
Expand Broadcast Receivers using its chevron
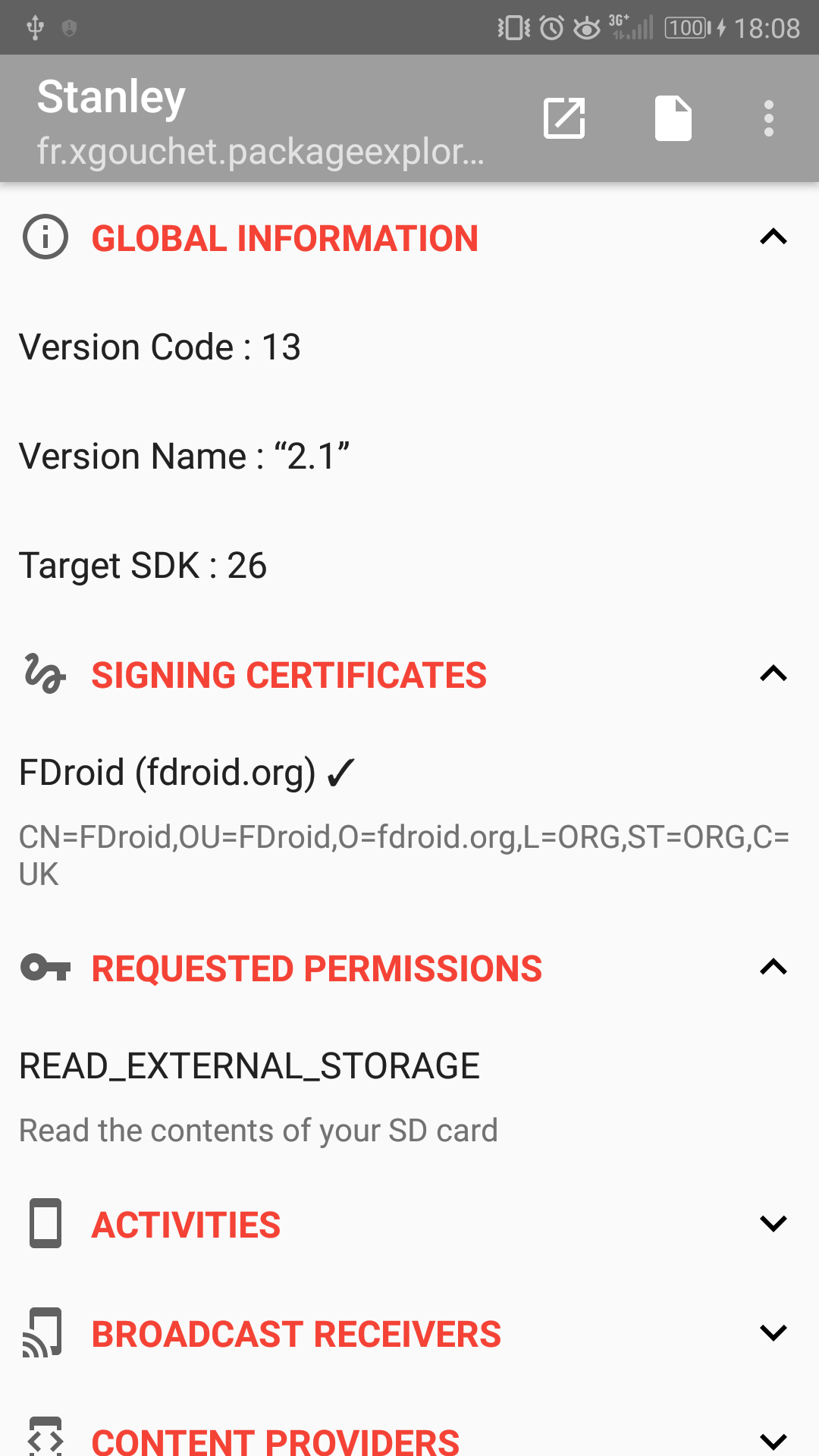click(773, 1332)
